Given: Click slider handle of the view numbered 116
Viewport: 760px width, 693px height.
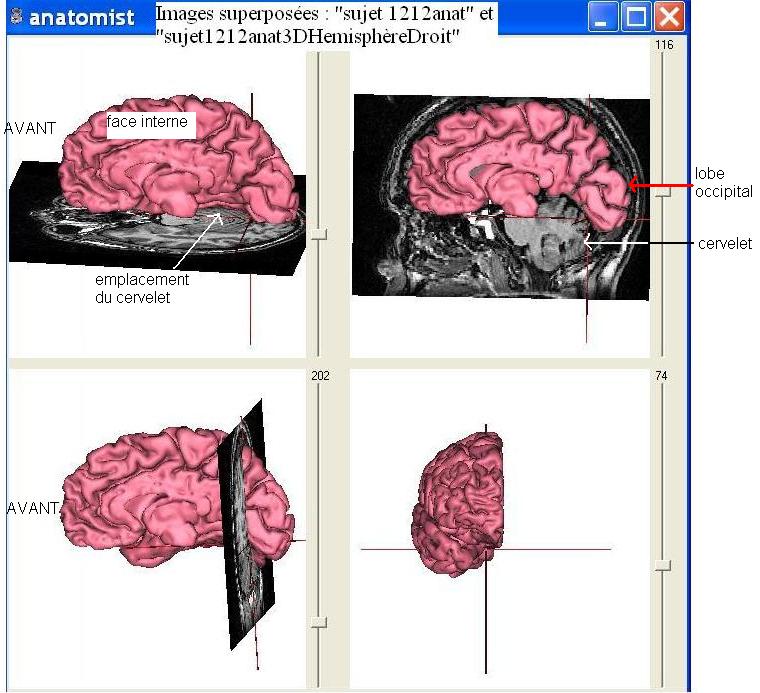Looking at the screenshot, I should [663, 194].
